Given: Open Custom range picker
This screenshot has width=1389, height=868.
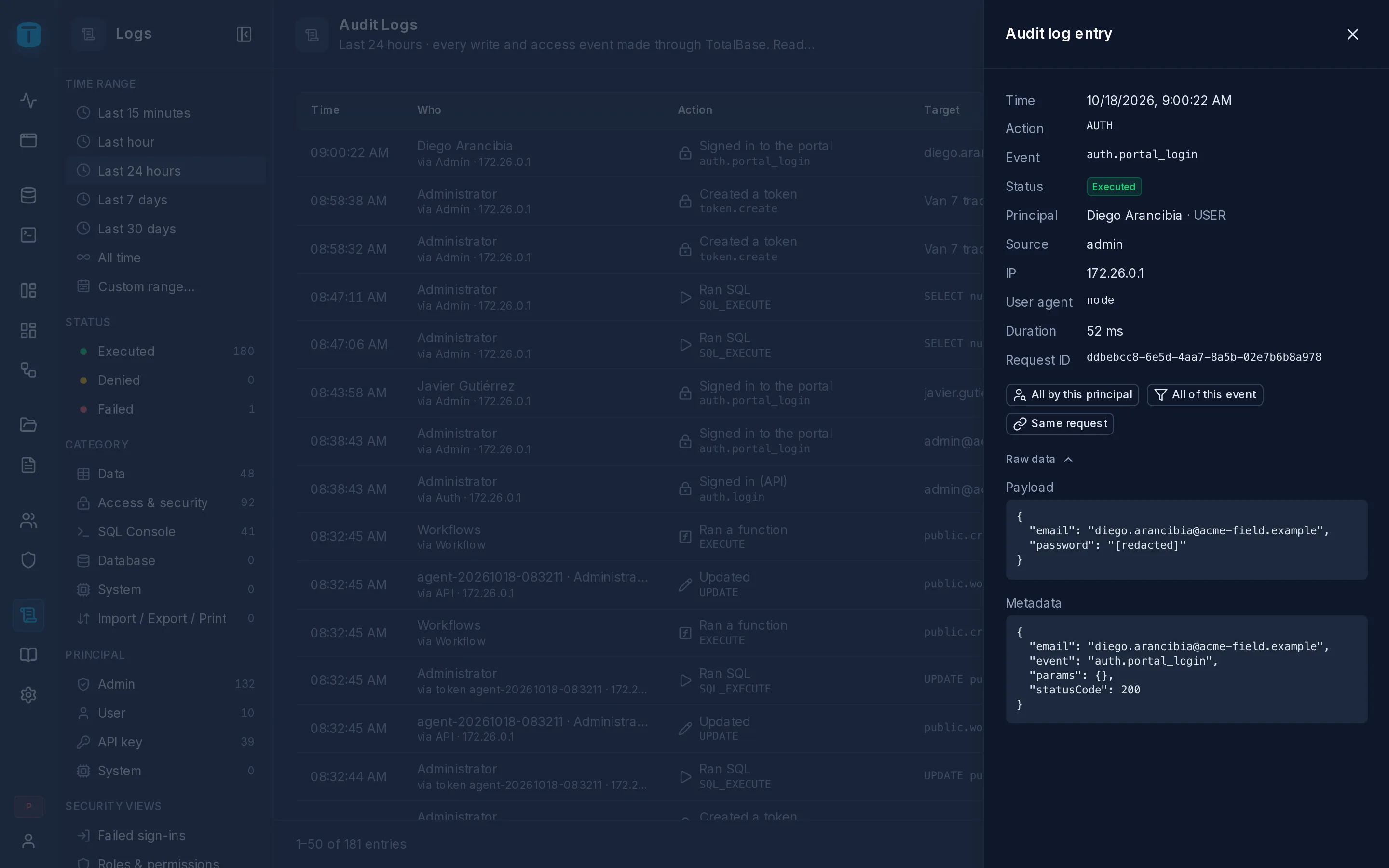Looking at the screenshot, I should point(166,286).
